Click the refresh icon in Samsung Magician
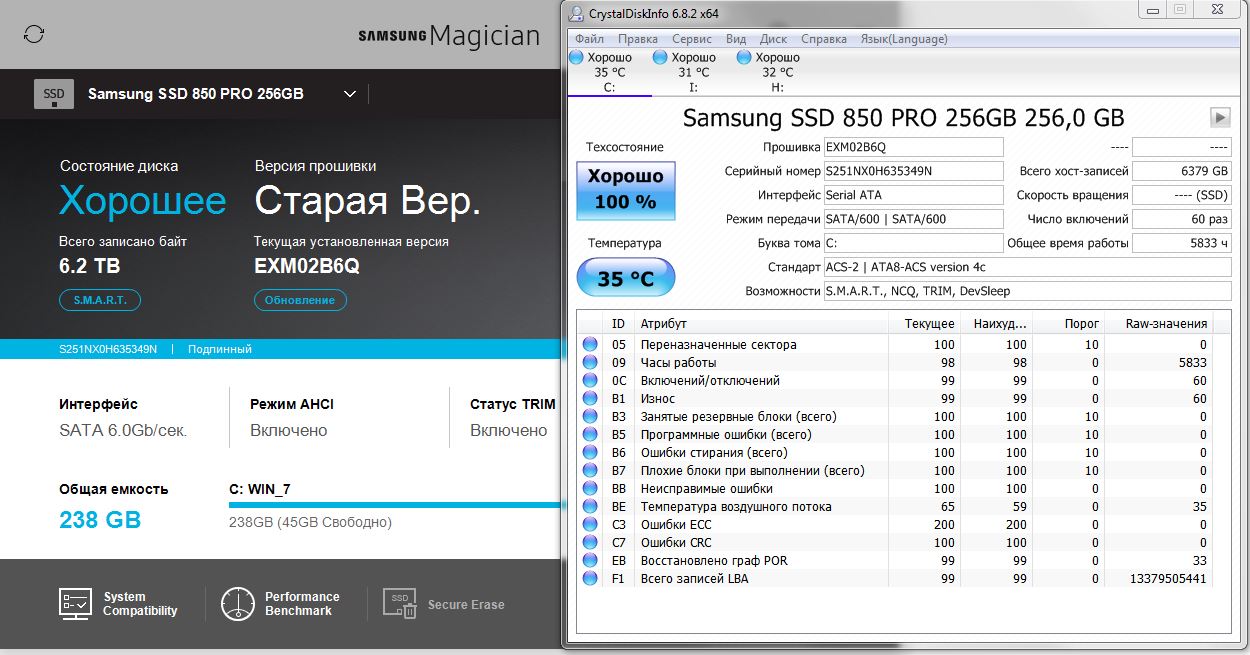 click(34, 34)
